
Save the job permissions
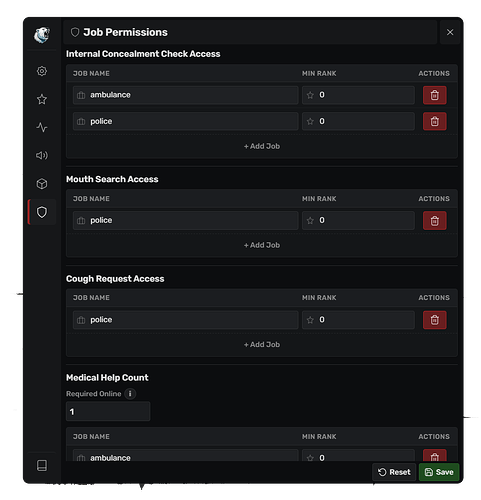[x=439, y=472]
